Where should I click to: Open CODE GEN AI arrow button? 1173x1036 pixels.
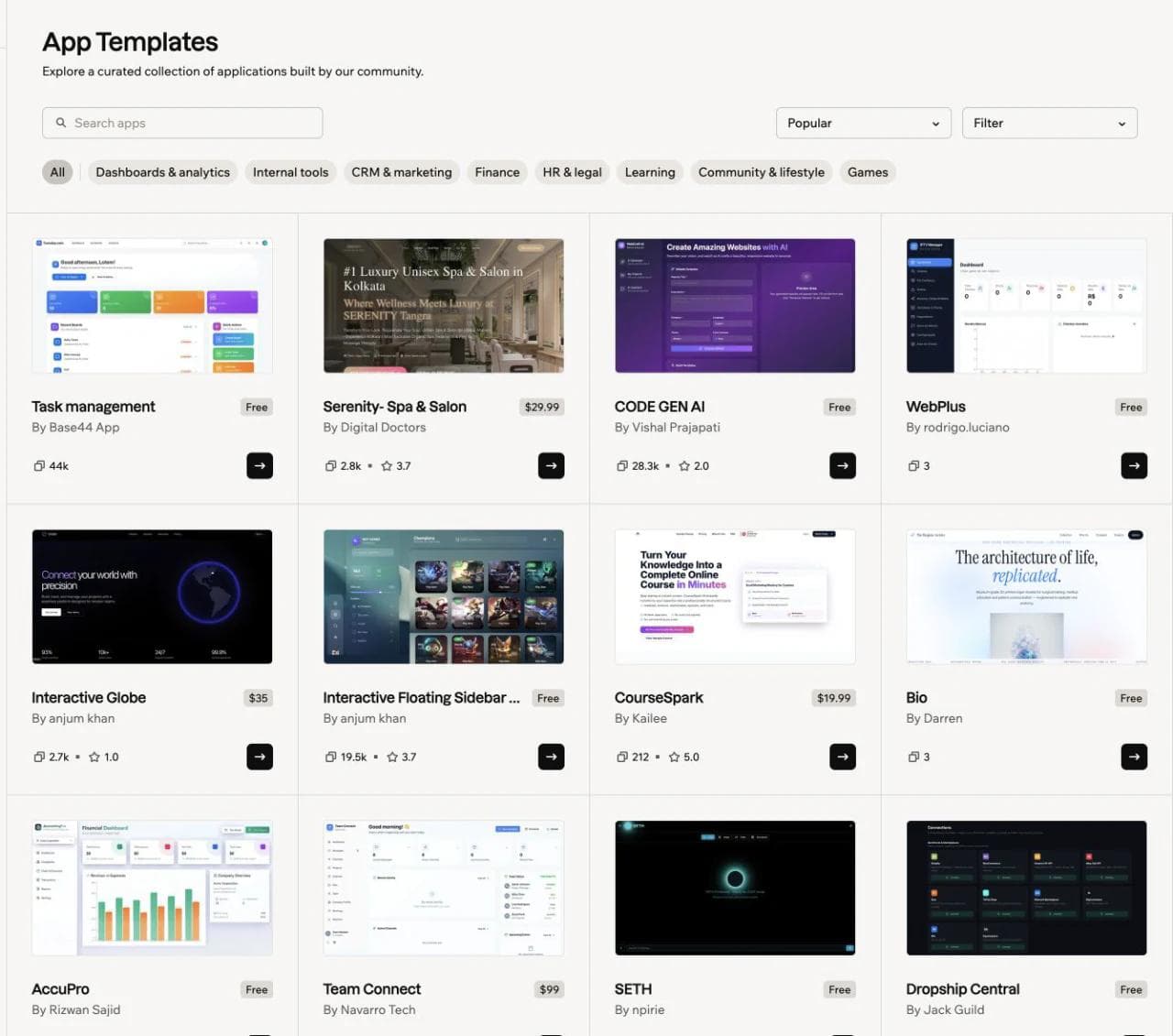pos(842,465)
